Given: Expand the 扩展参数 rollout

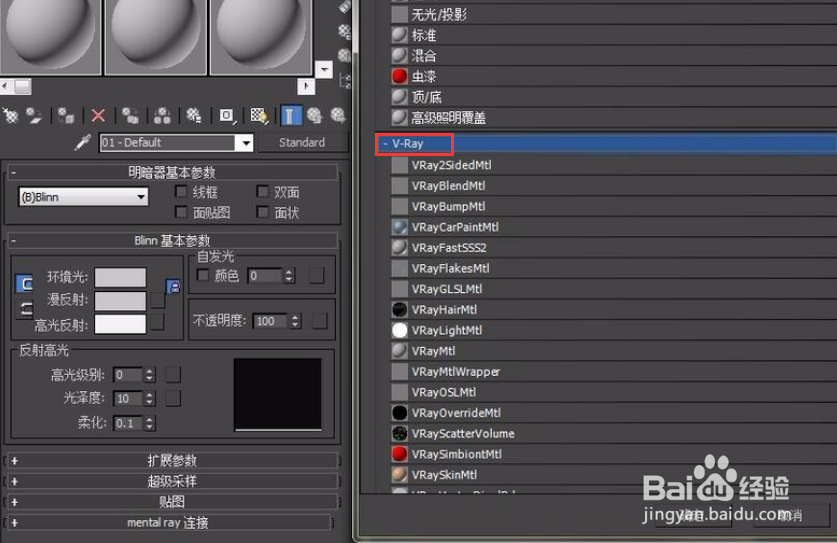Looking at the screenshot, I should click(x=171, y=460).
